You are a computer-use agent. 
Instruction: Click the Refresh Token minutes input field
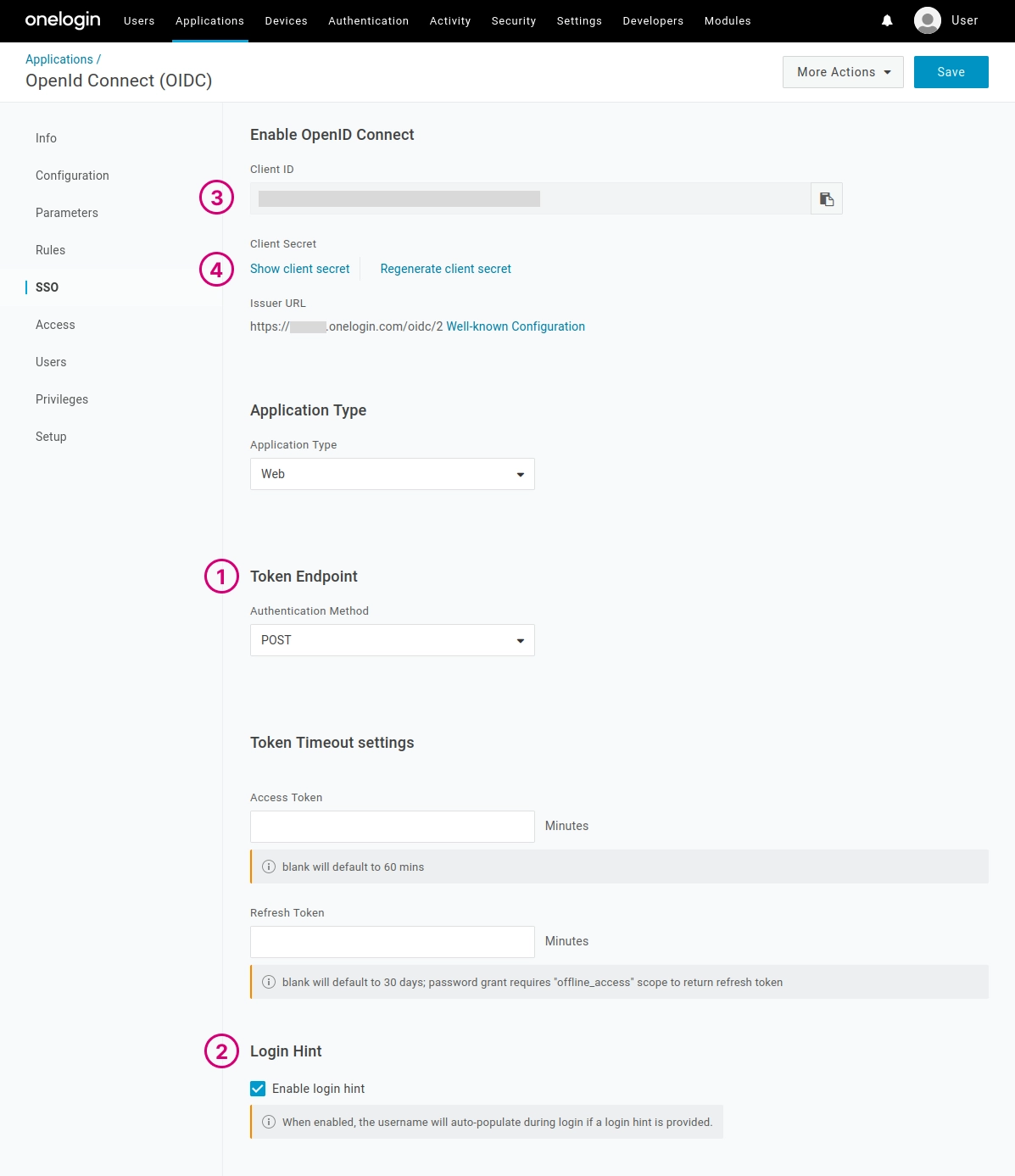(x=392, y=941)
